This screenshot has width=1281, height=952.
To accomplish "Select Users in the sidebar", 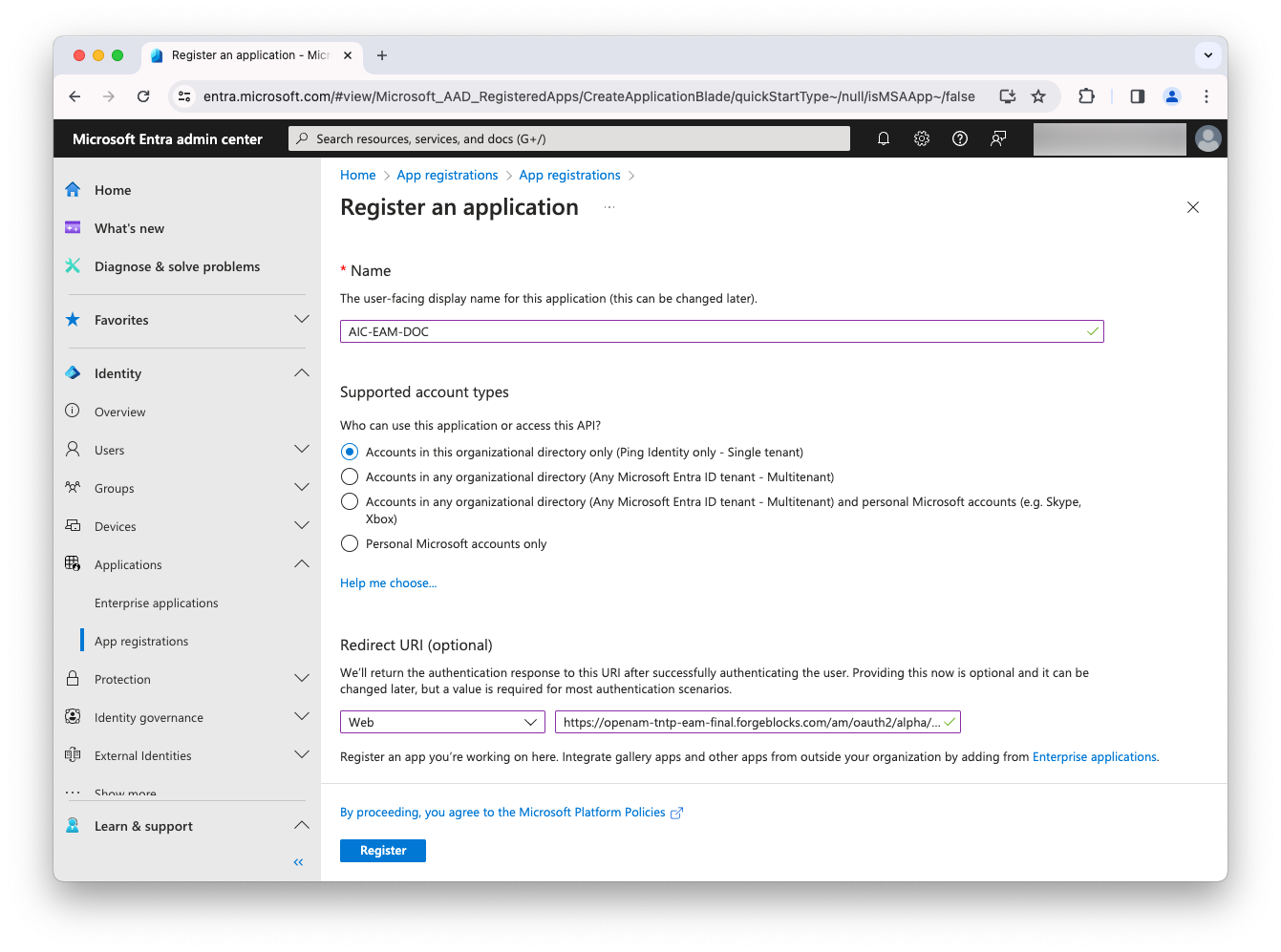I will [x=109, y=449].
